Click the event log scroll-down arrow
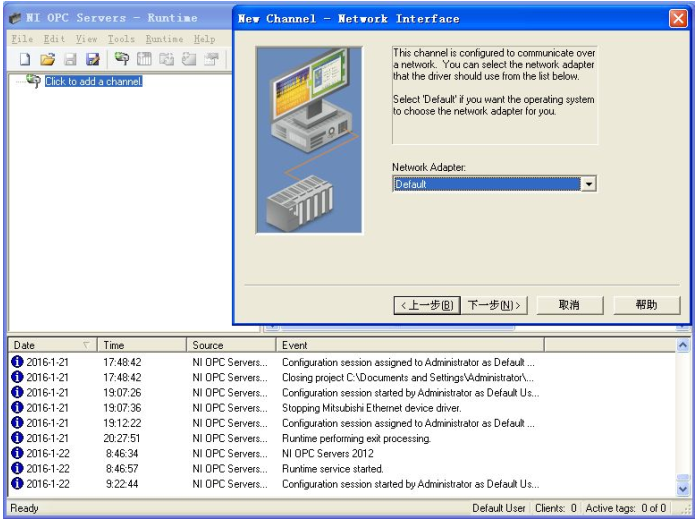695x520 pixels. click(x=683, y=489)
